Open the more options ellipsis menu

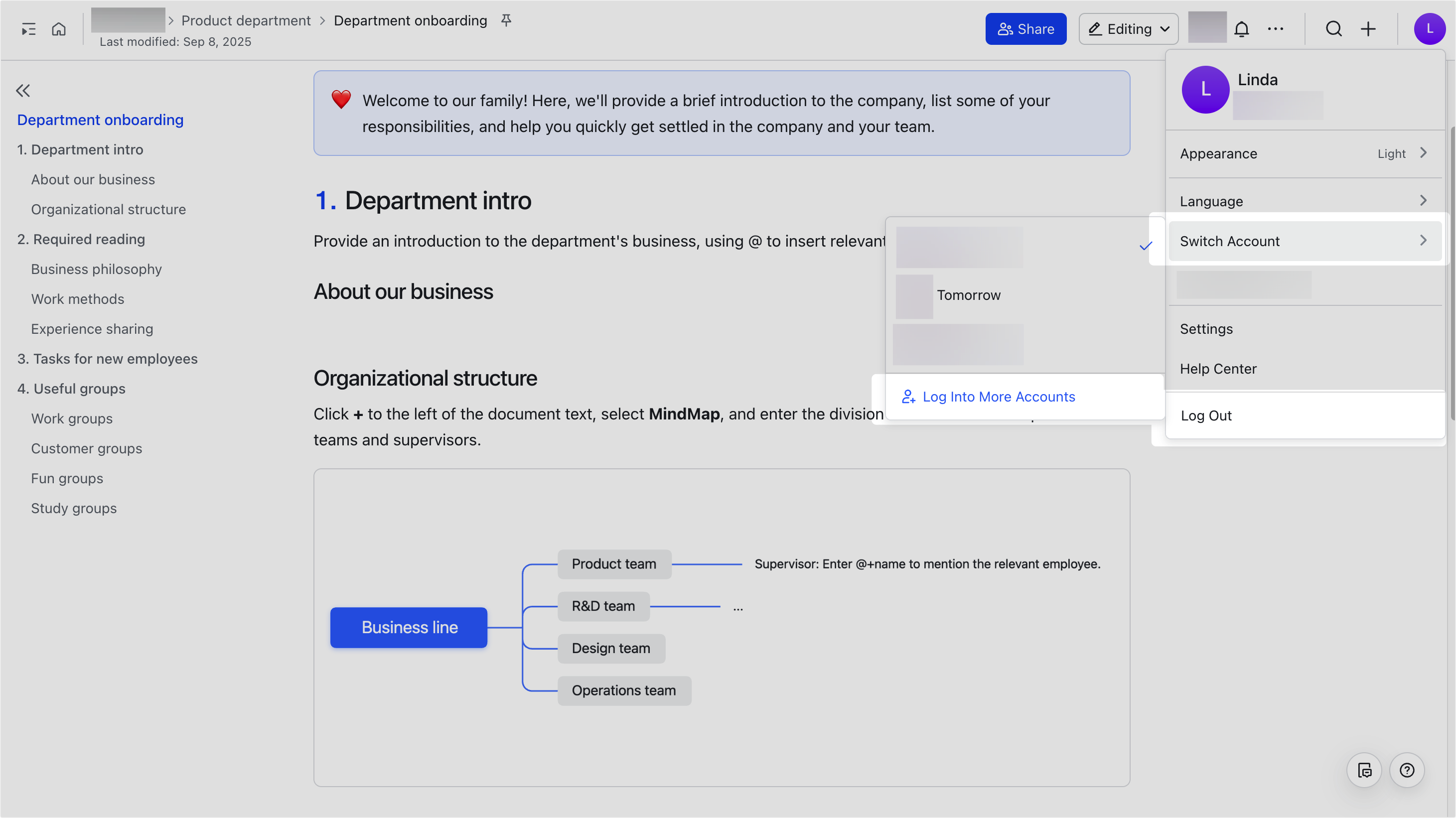(1276, 29)
